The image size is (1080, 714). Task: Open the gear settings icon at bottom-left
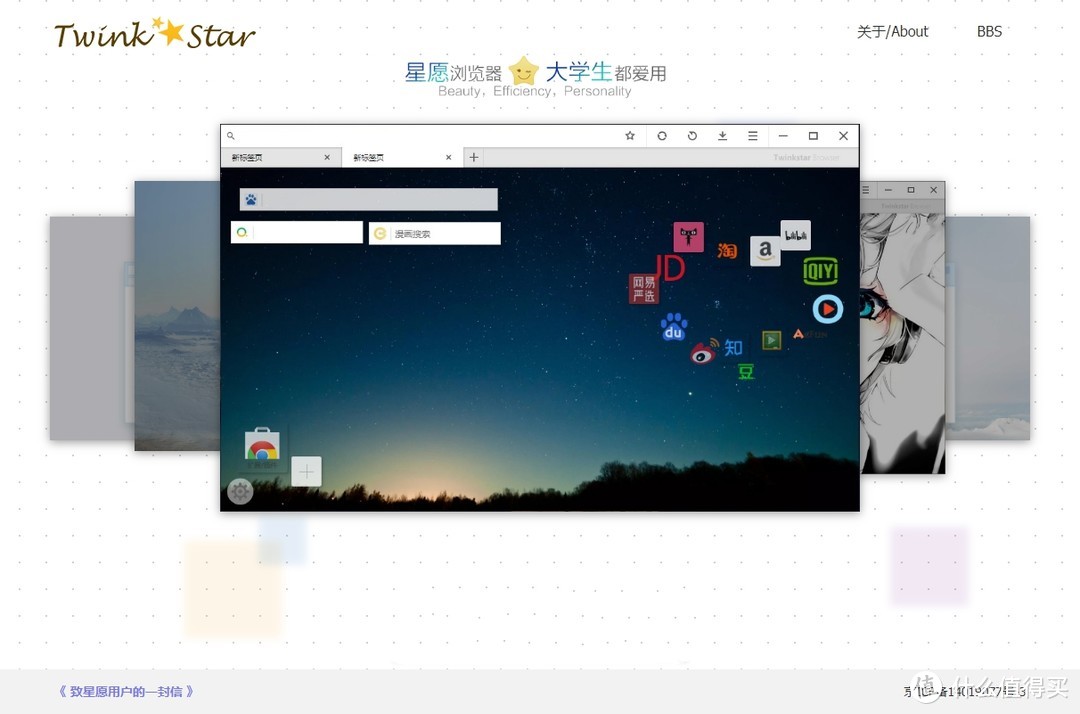[x=240, y=492]
